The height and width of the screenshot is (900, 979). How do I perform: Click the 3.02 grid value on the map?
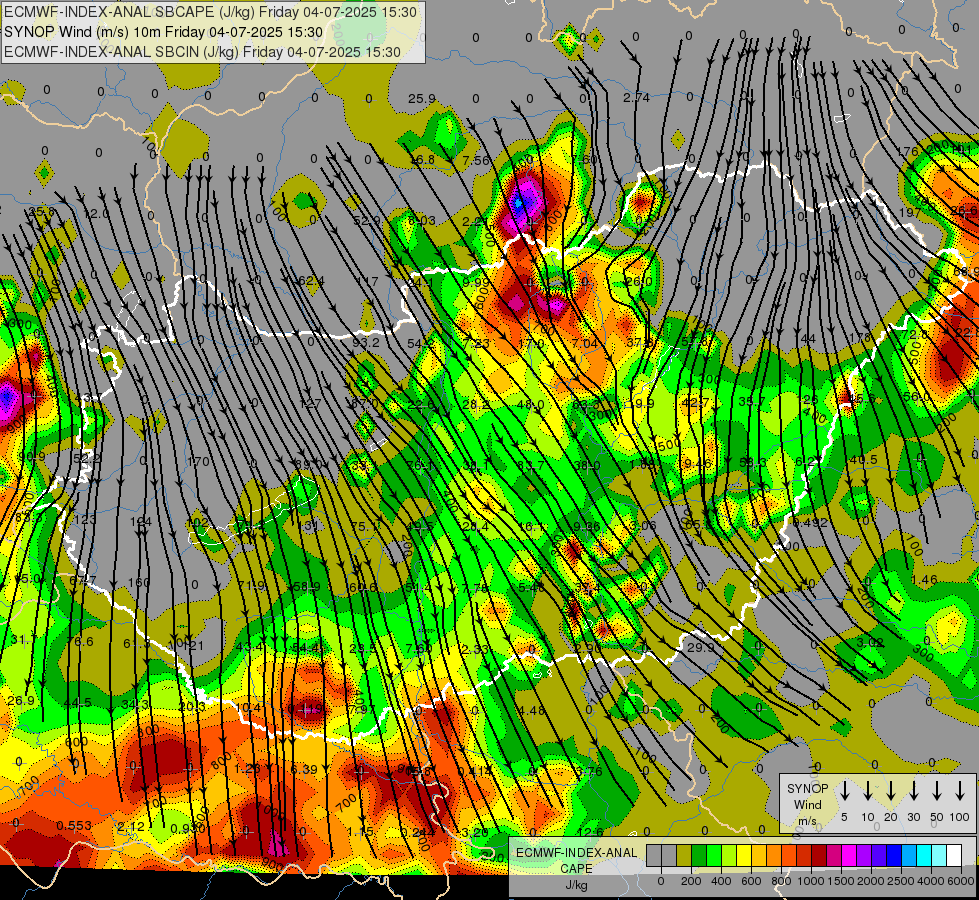pos(870,642)
